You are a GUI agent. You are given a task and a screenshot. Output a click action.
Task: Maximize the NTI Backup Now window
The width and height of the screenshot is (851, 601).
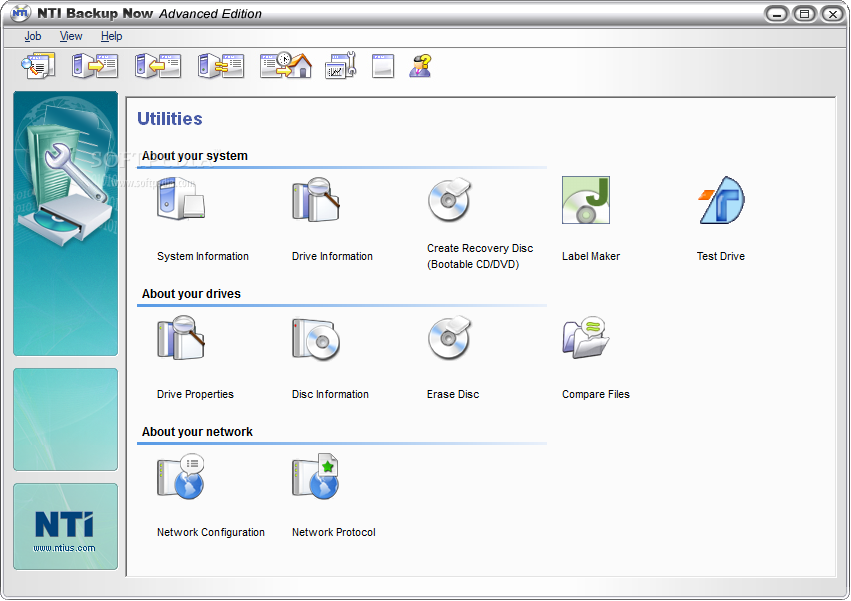(x=805, y=14)
